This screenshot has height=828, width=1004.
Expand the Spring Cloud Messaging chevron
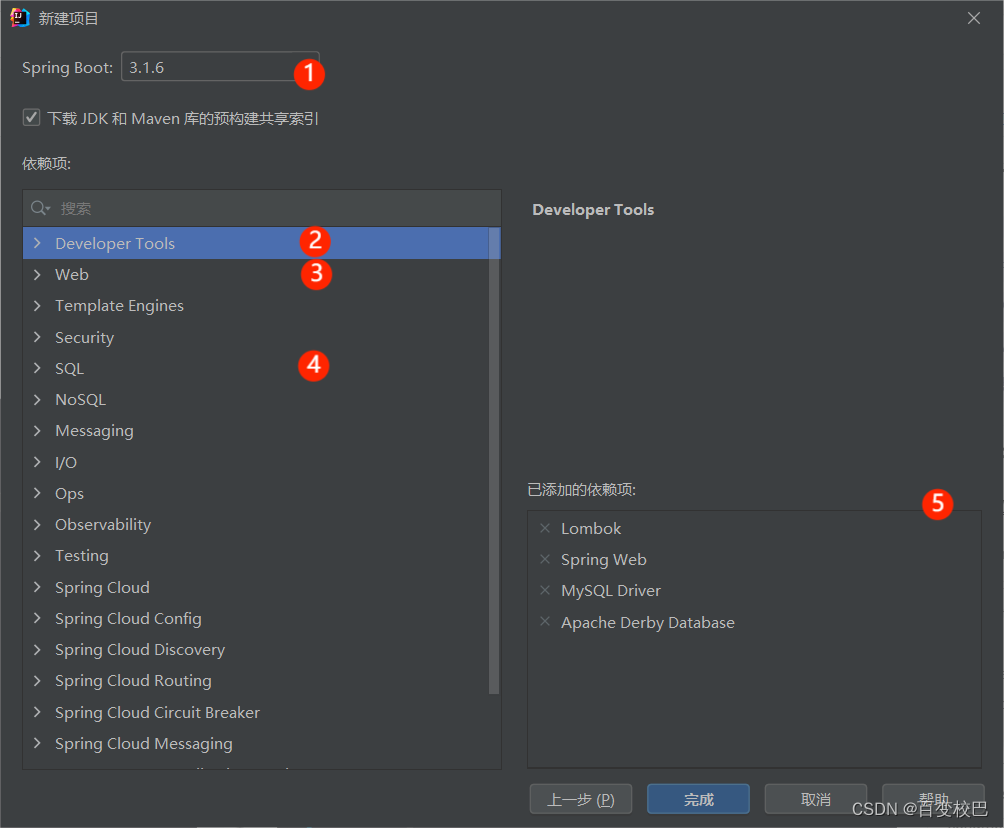click(x=37, y=743)
